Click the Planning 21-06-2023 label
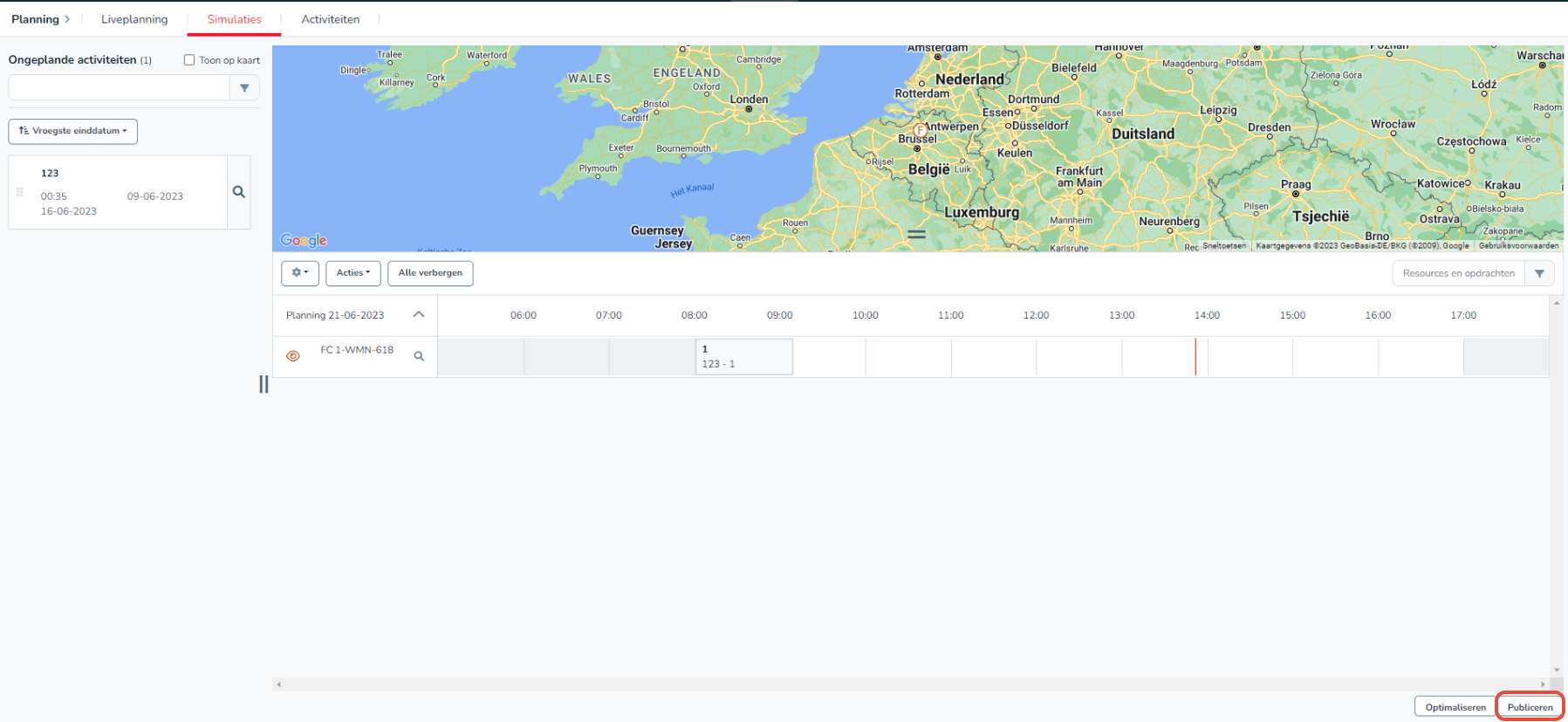 click(x=335, y=315)
